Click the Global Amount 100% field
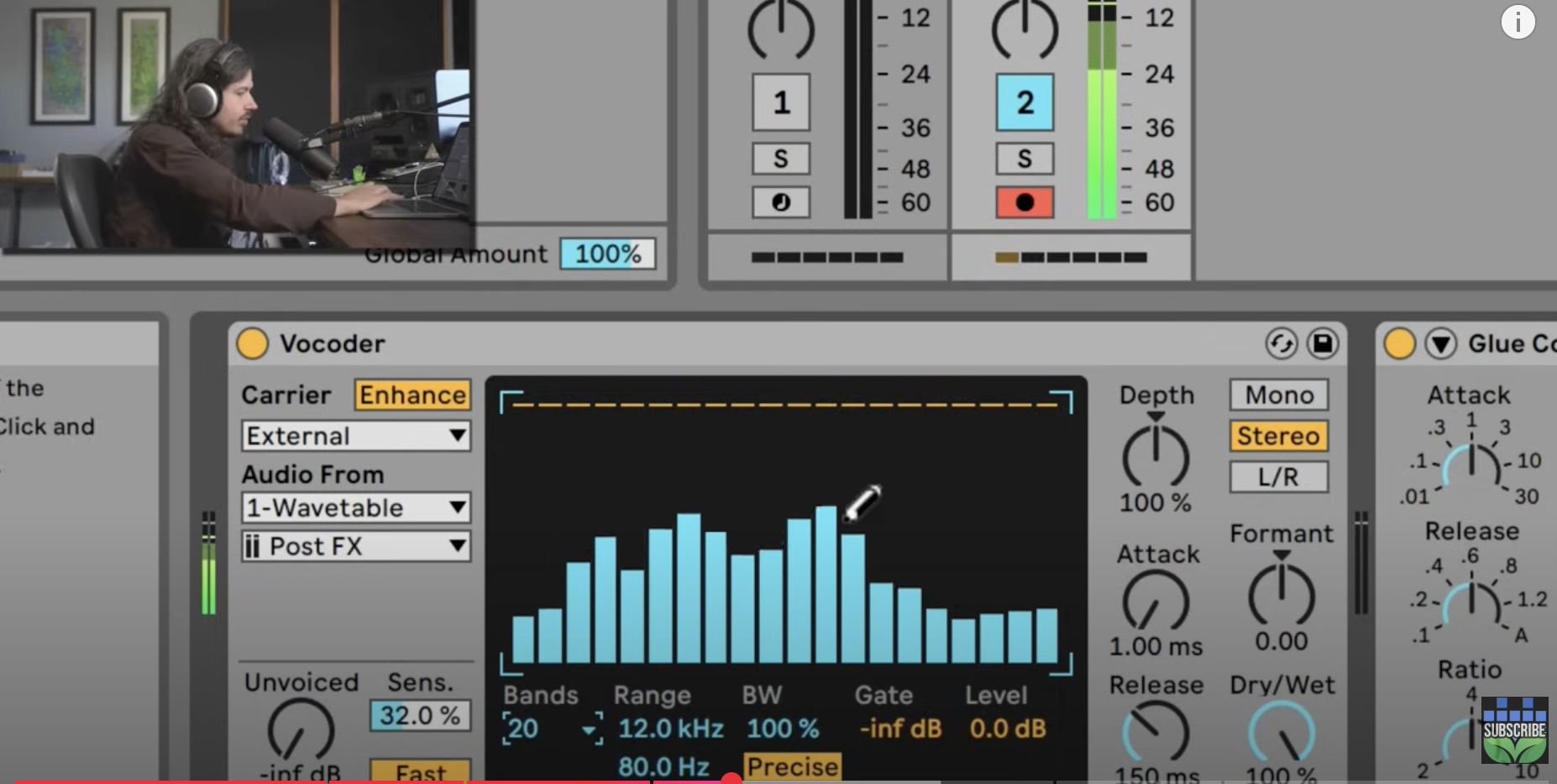Image resolution: width=1557 pixels, height=784 pixels. pos(607,254)
